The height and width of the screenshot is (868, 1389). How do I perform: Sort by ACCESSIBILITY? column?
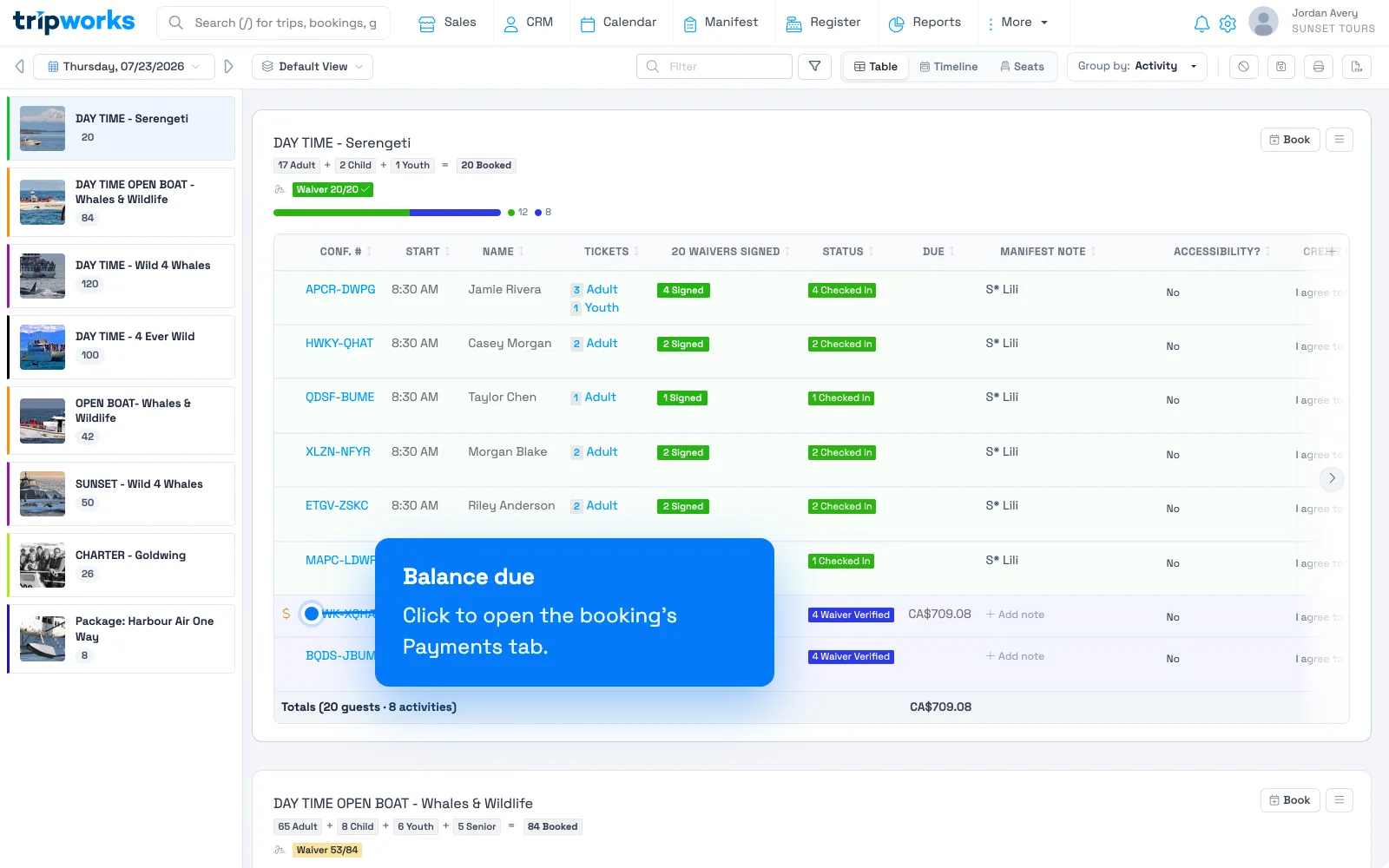(x=1221, y=252)
